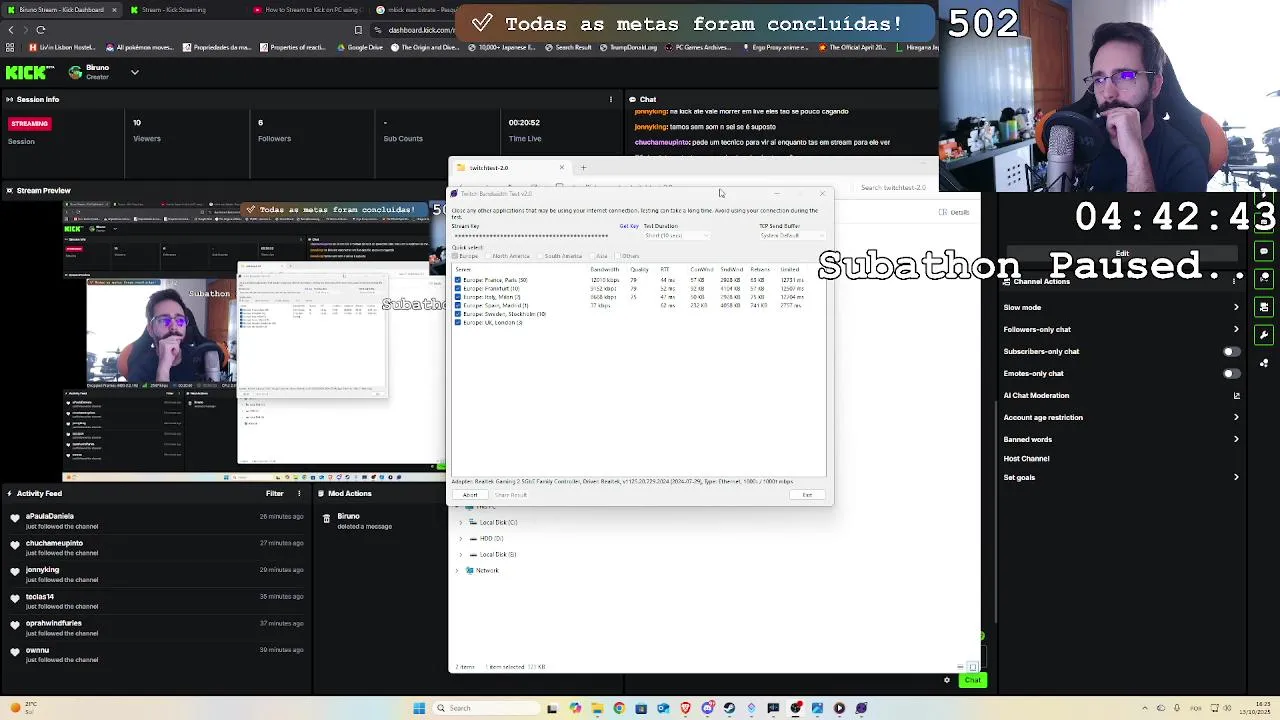Expand HDD (D:) in Explorer tree

(x=460, y=538)
